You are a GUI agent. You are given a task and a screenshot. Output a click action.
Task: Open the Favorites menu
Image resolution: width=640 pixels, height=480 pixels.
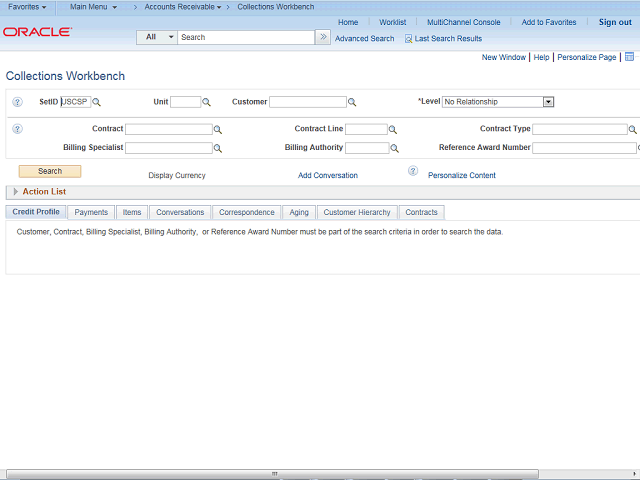pyautogui.click(x=27, y=7)
